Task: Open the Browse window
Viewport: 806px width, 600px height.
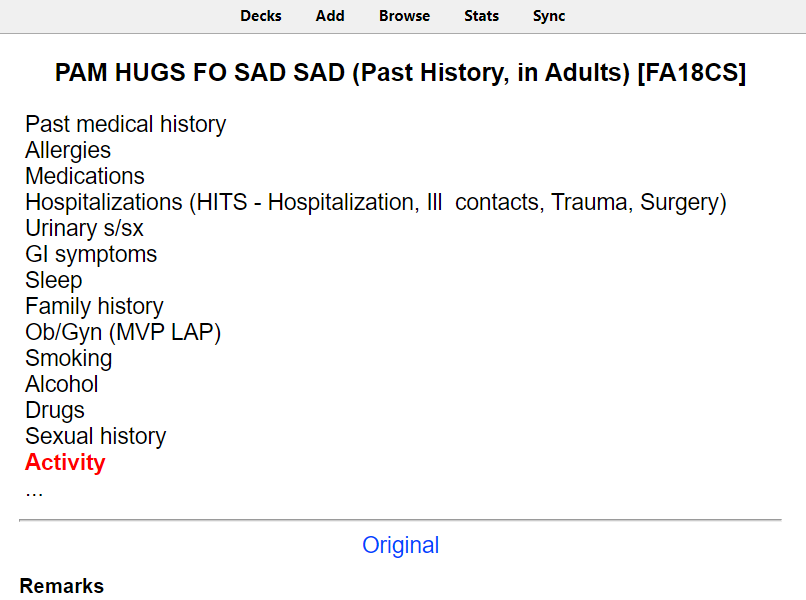Action: (x=405, y=16)
